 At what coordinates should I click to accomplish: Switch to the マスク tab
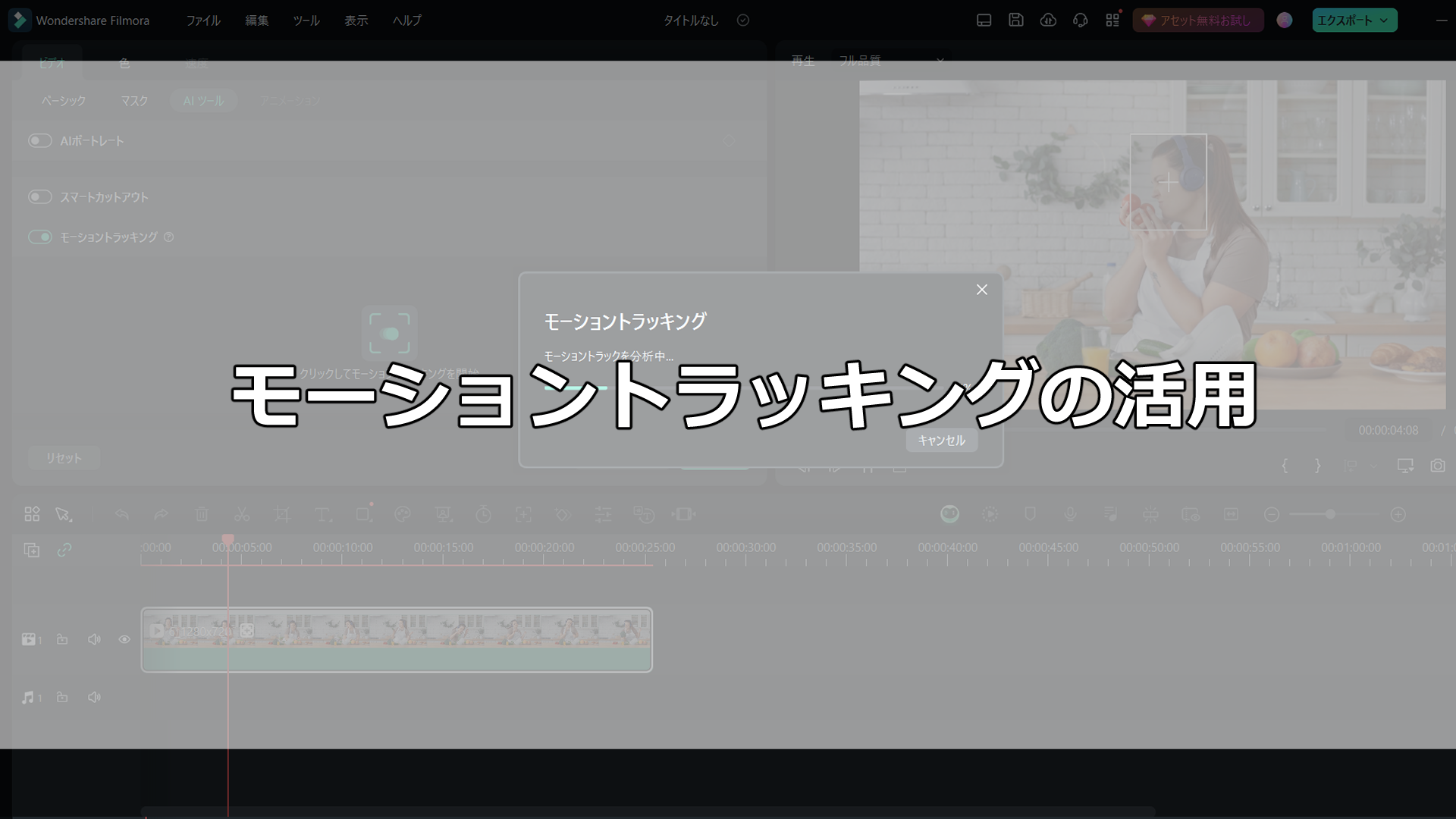(x=134, y=101)
